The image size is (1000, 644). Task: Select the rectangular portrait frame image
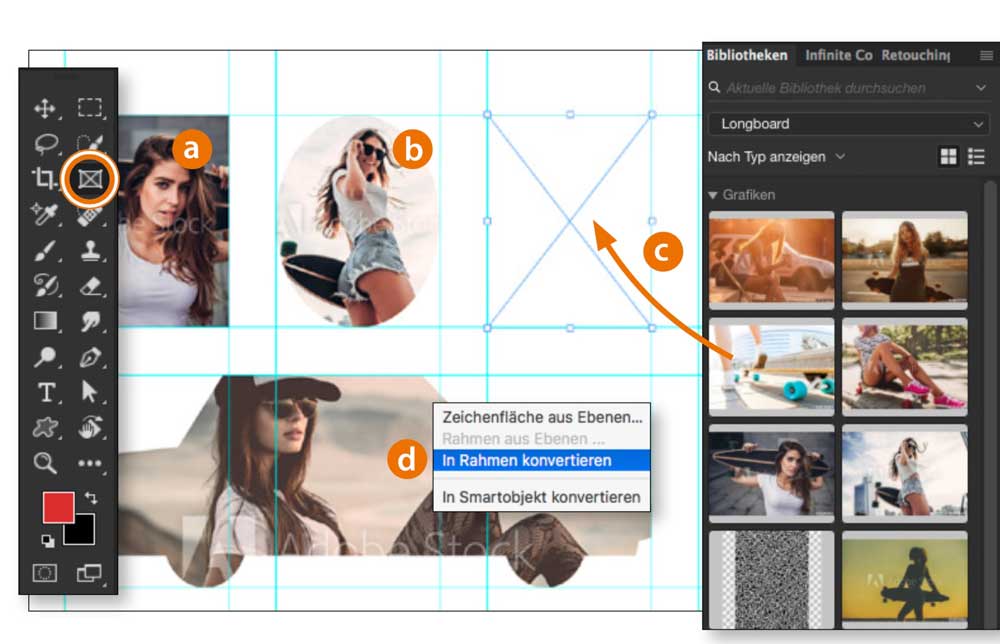(173, 221)
